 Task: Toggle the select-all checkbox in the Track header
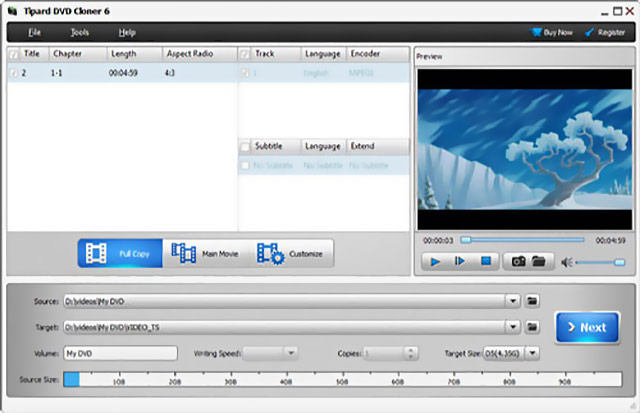coord(246,54)
